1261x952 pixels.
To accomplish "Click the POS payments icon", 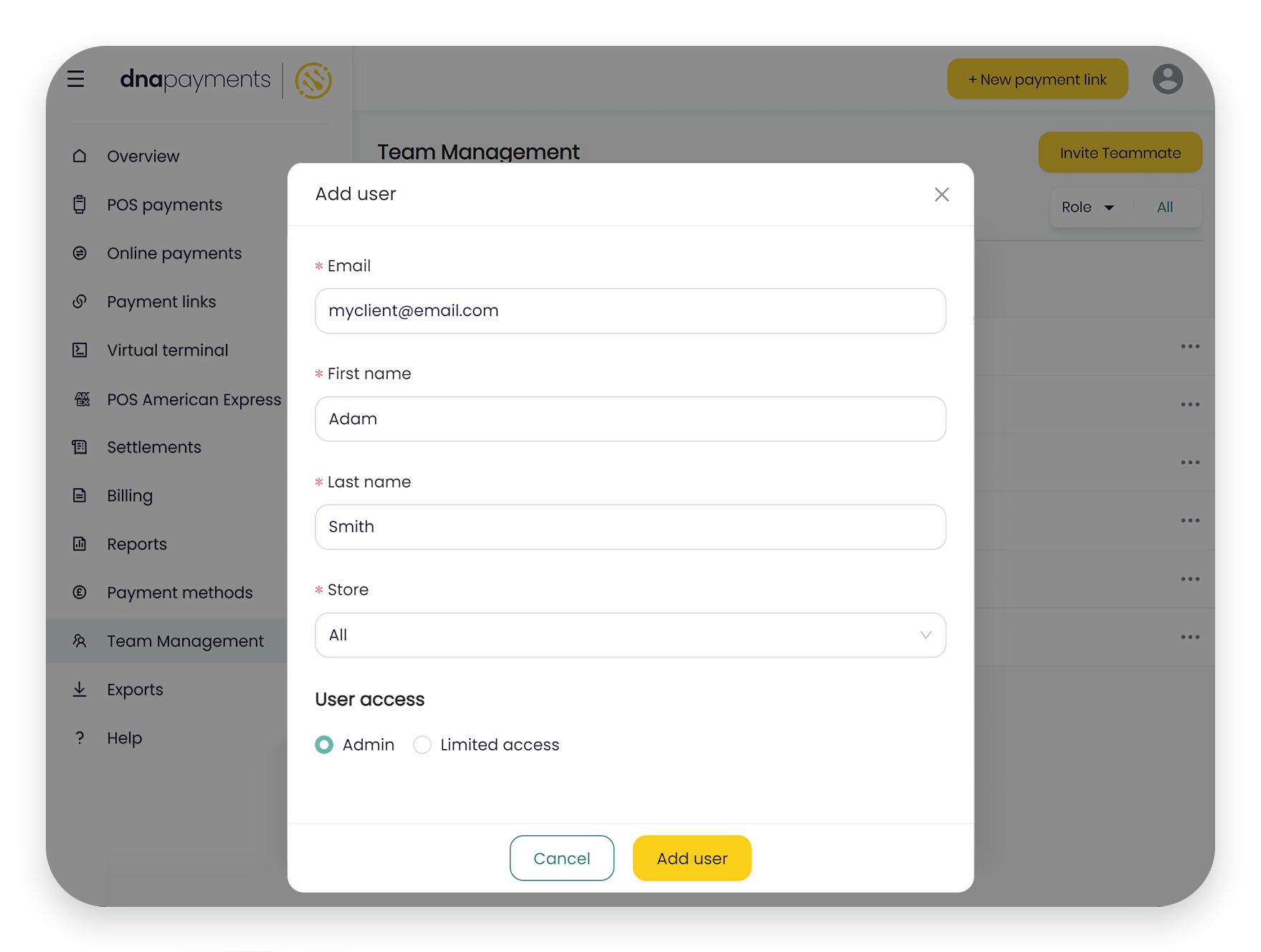I will 80,204.
